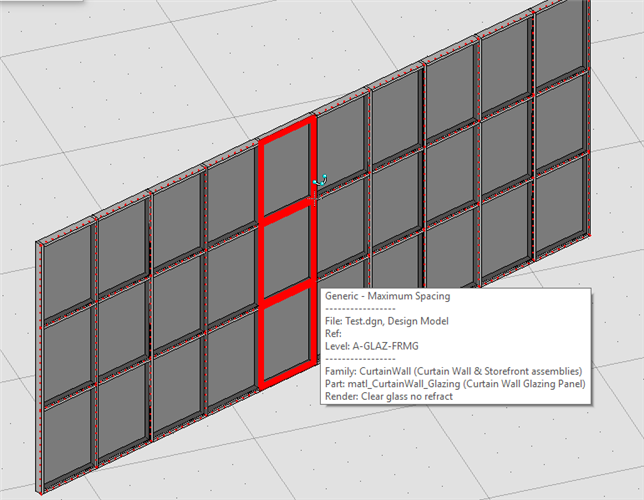Click the "Generic - Maximum Spacing" tooltip heading
This screenshot has width=644, height=500.
tap(387, 296)
